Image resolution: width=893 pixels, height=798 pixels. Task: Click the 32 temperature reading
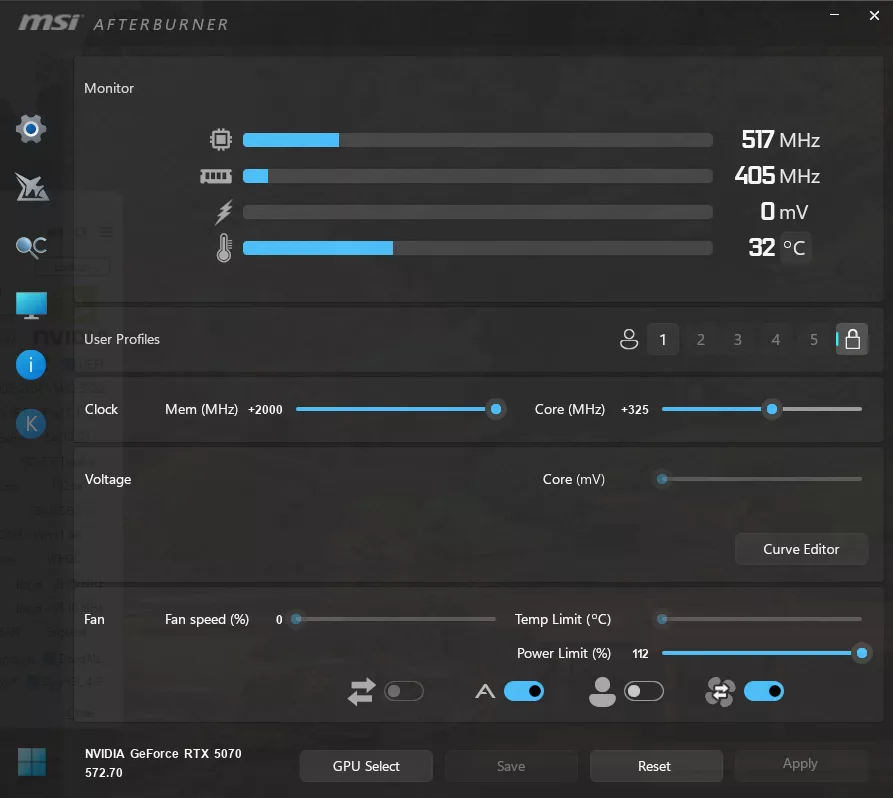[x=761, y=248]
